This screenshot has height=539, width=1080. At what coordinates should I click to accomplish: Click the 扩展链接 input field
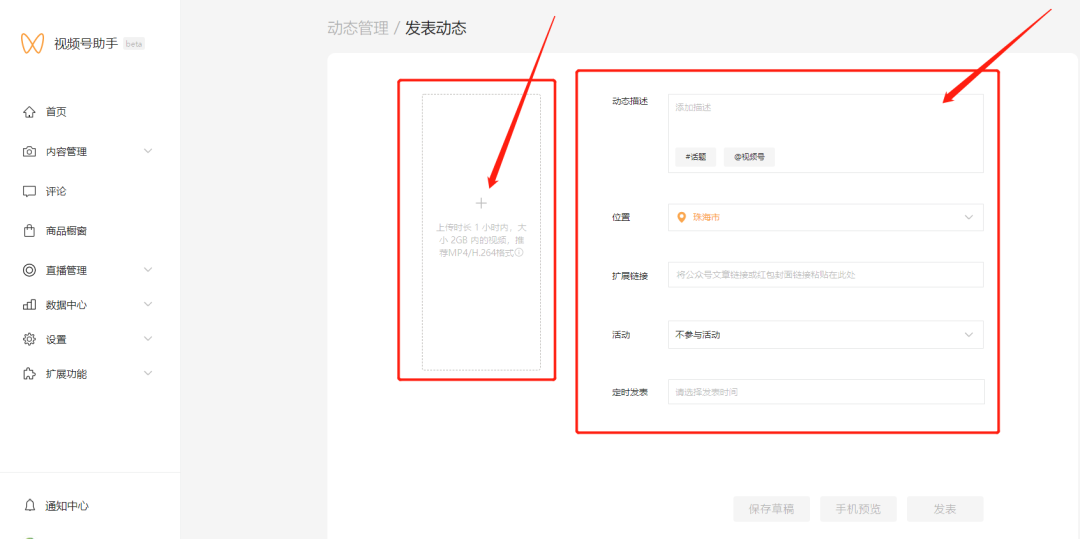coord(826,275)
